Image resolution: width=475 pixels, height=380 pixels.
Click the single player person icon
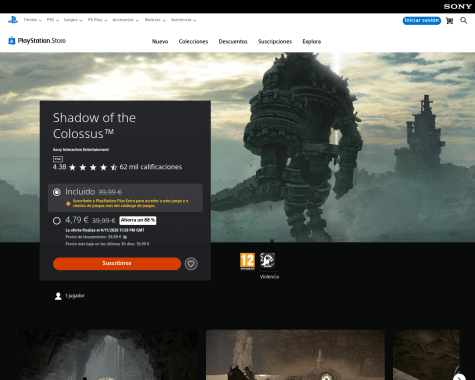58,296
